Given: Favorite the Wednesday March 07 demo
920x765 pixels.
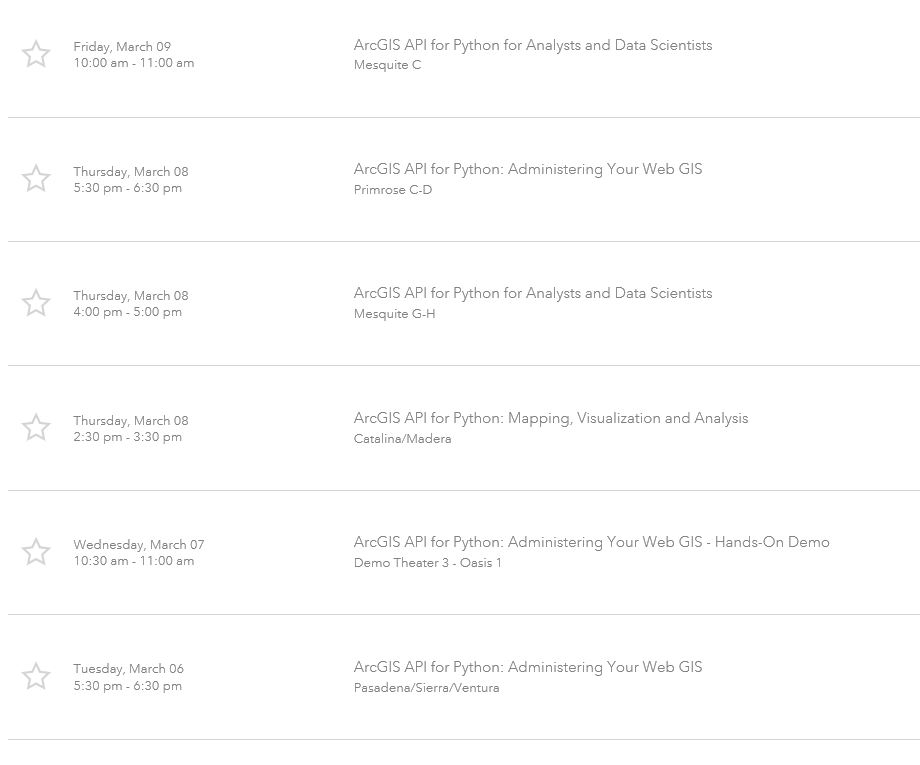Looking at the screenshot, I should [36, 551].
